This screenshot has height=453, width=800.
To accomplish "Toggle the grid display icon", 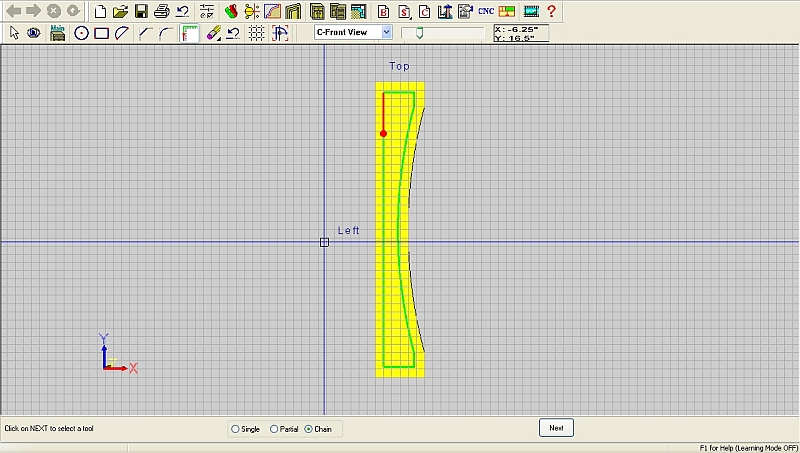I will 256,33.
